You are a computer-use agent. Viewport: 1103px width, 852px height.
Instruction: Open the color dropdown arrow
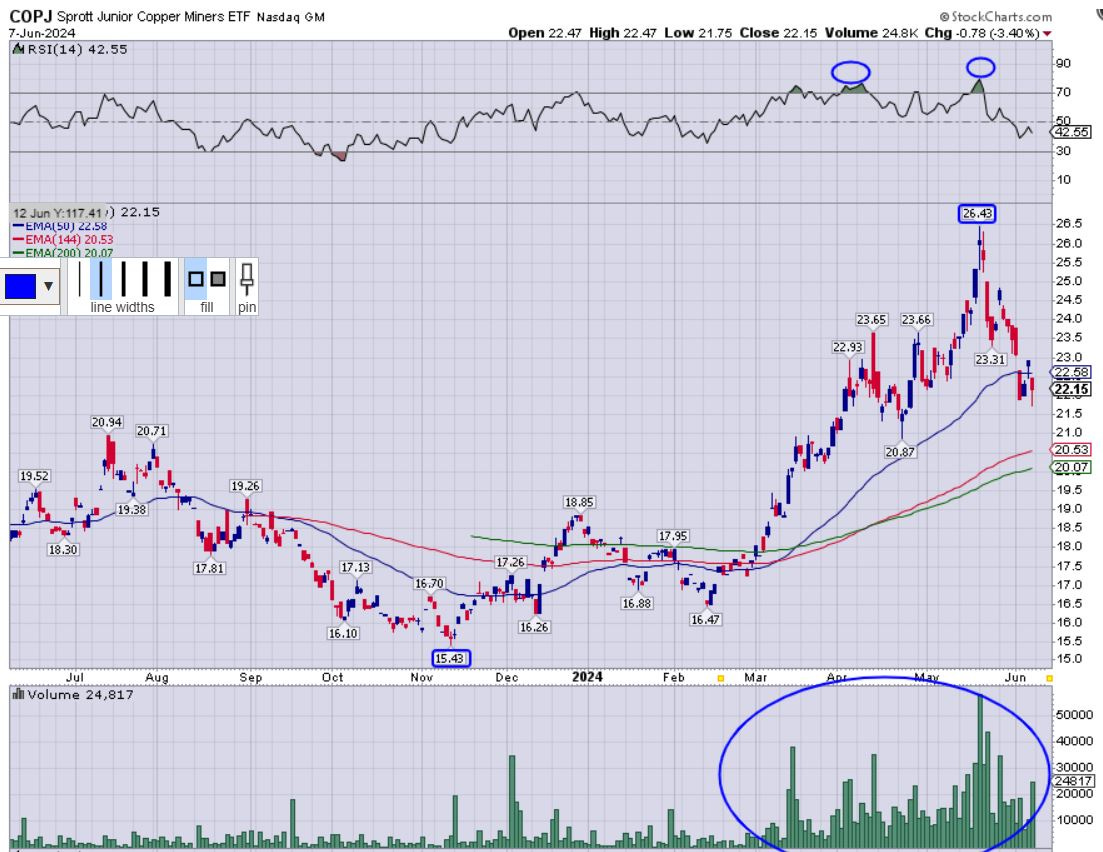pyautogui.click(x=49, y=286)
